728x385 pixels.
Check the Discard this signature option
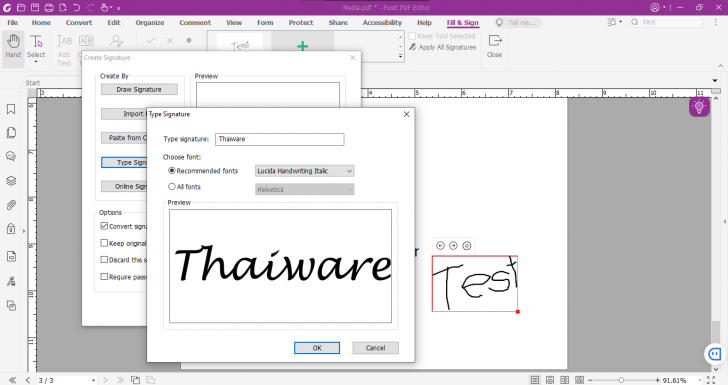[104, 260]
